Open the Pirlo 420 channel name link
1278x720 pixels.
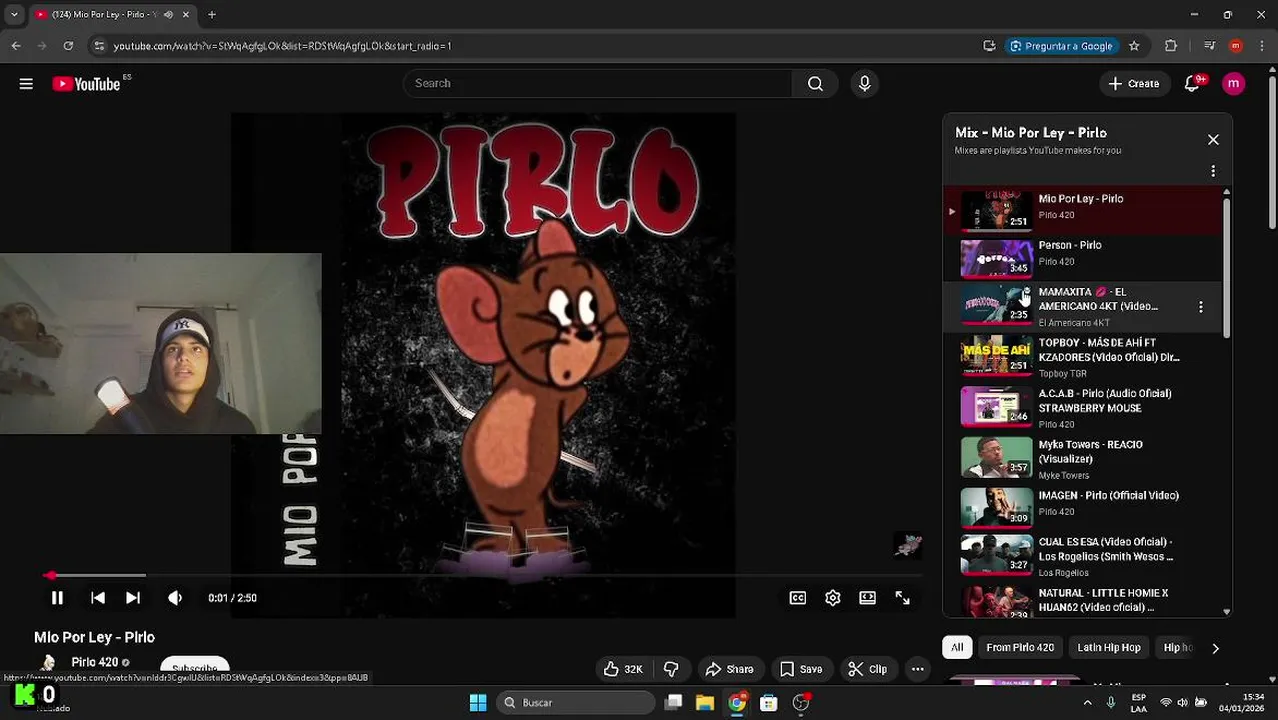click(x=95, y=662)
